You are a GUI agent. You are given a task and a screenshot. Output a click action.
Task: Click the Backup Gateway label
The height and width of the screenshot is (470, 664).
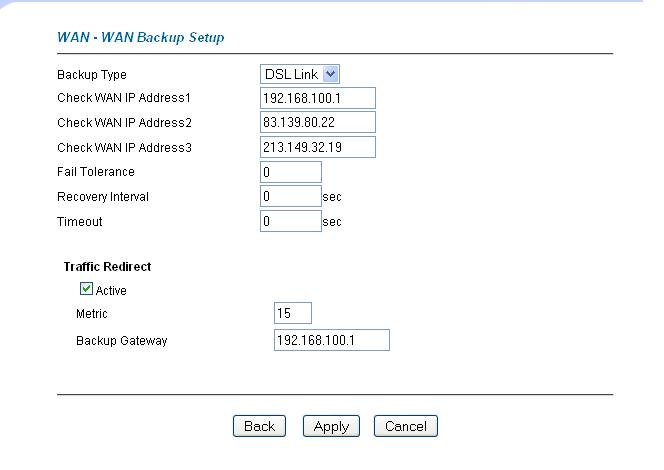click(121, 341)
